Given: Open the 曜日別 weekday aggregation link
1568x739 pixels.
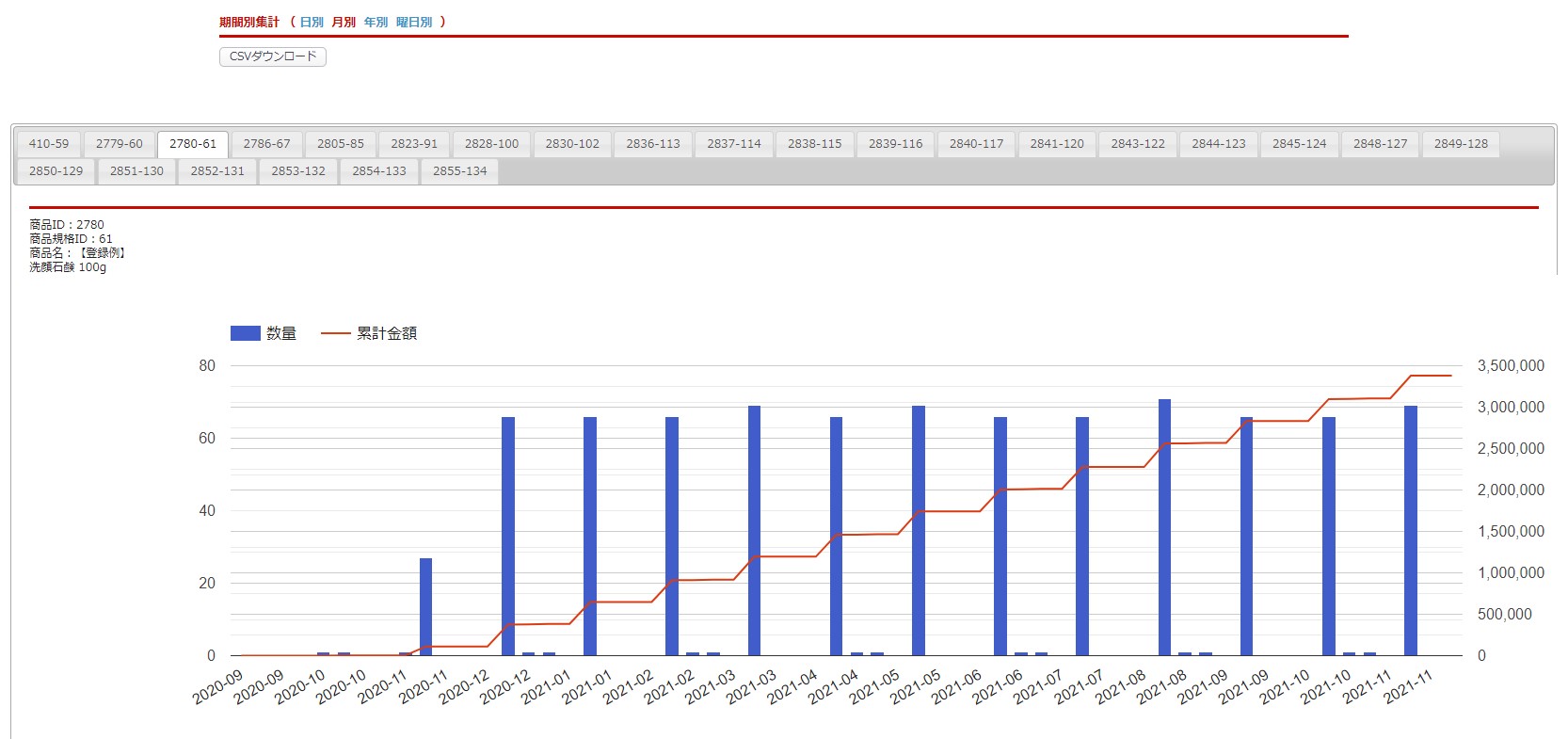Looking at the screenshot, I should (x=414, y=22).
